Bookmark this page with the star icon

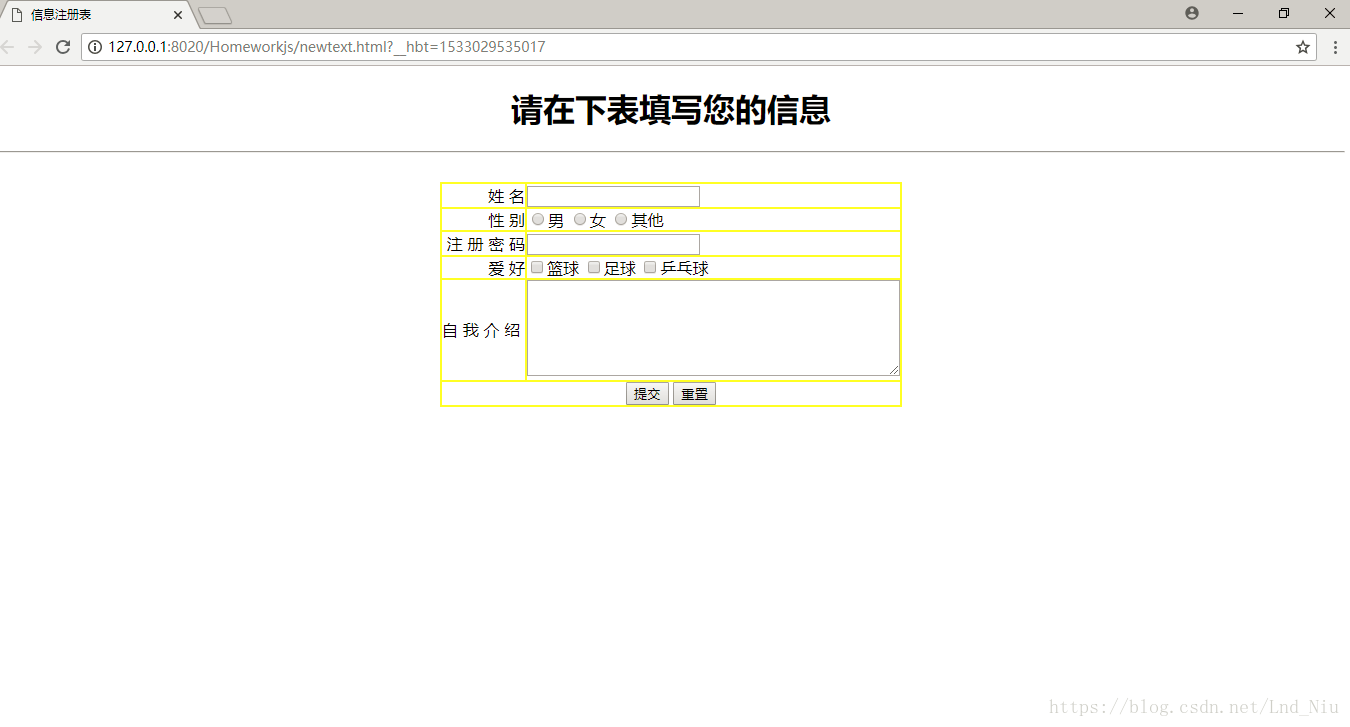[x=1303, y=47]
